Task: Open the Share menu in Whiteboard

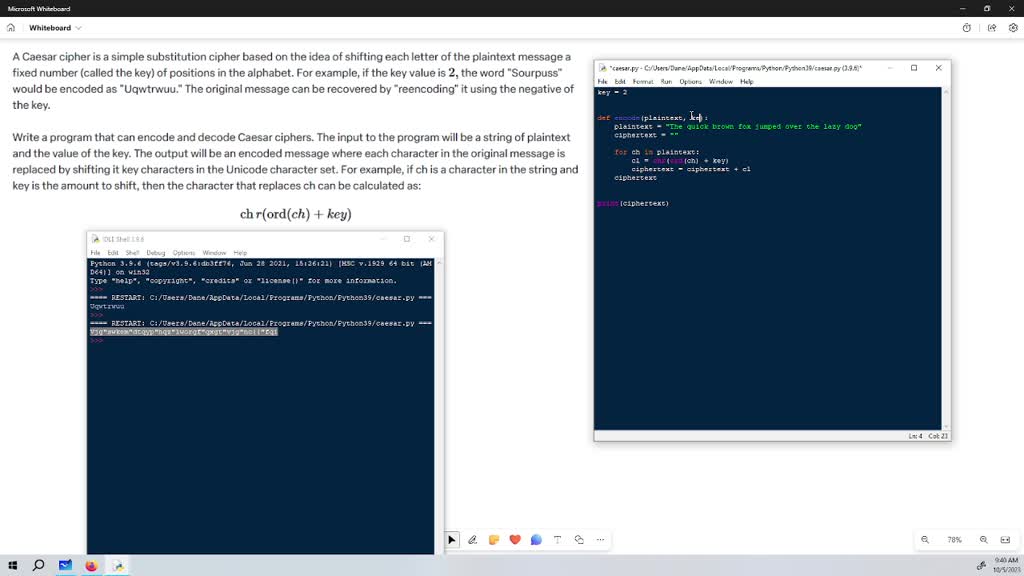Action: coord(992,28)
